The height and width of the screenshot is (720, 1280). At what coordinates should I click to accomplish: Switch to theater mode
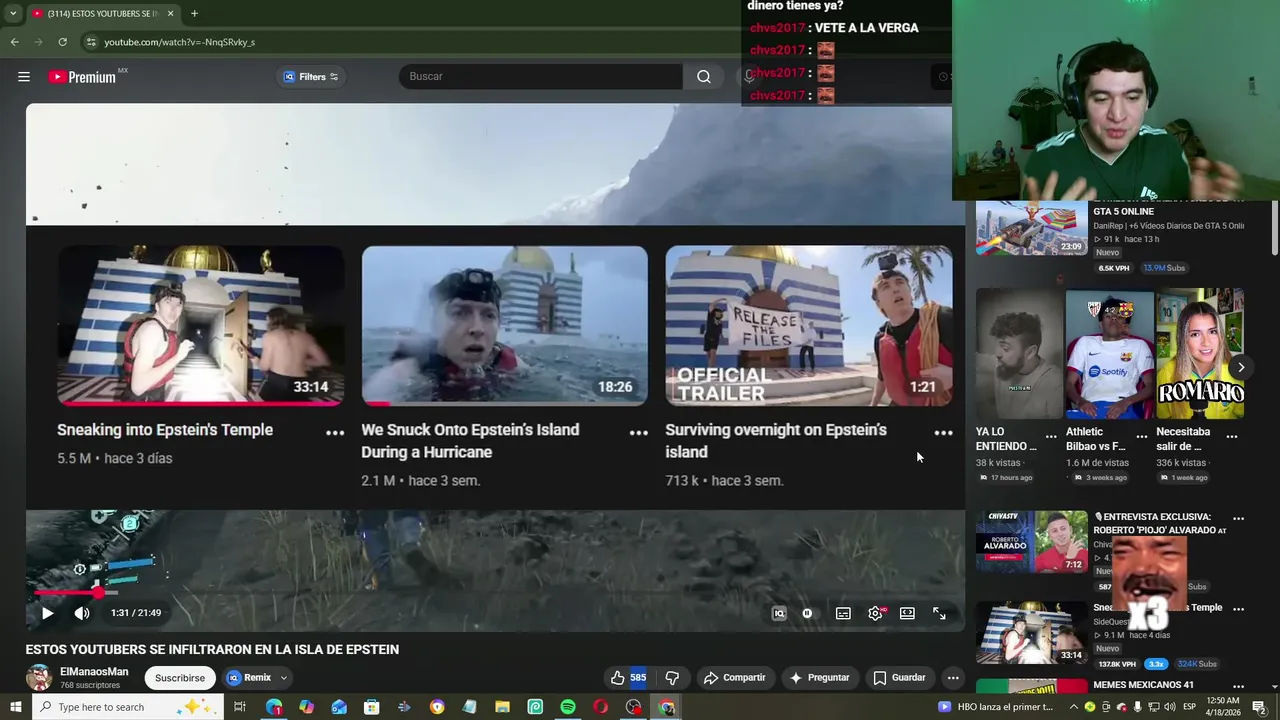point(907,614)
